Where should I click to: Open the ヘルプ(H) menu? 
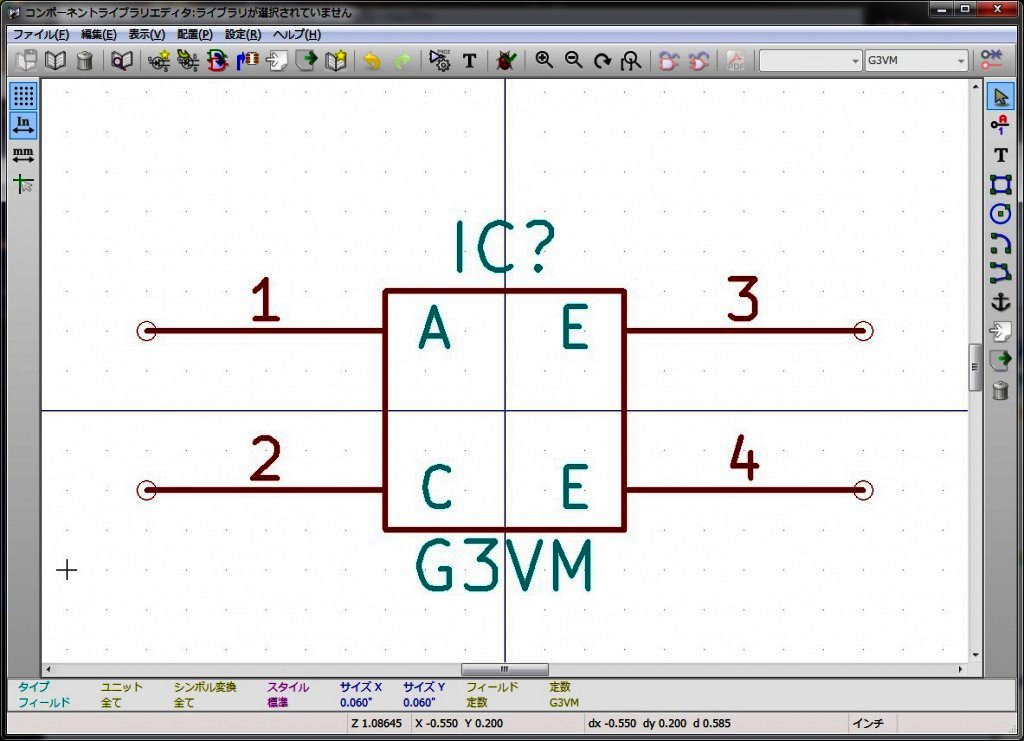(297, 34)
